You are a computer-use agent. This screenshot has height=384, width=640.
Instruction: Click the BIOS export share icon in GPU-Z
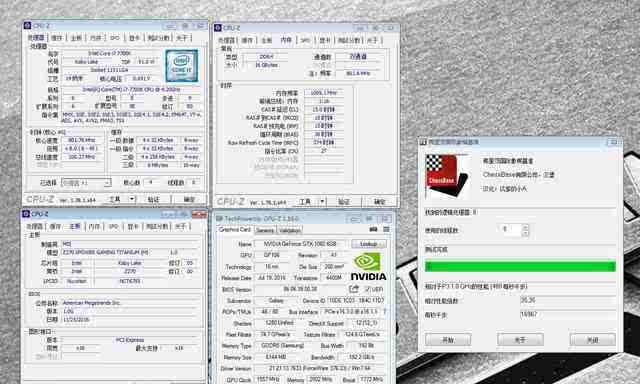click(354, 289)
